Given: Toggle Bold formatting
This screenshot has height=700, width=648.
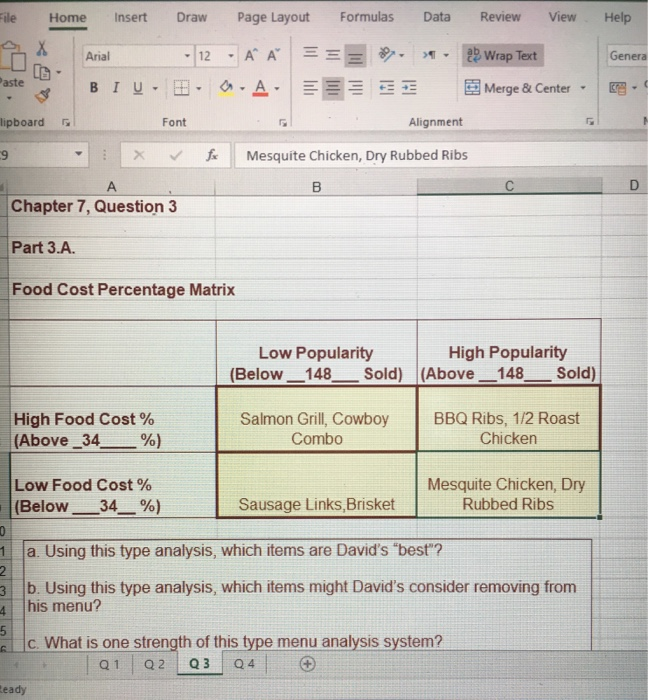Looking at the screenshot, I should [x=94, y=88].
